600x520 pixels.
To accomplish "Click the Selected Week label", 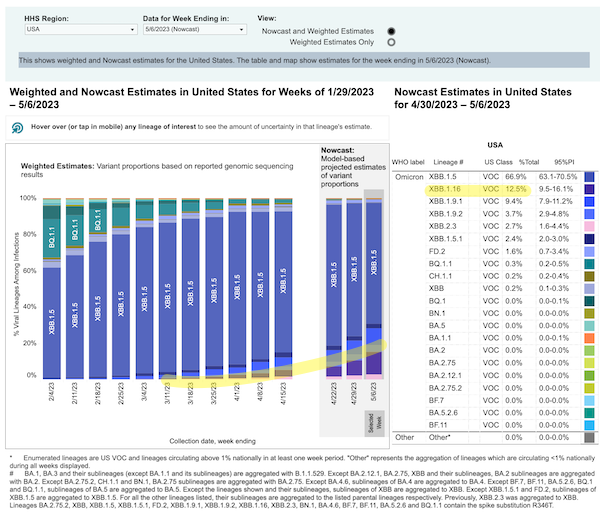I will 374,423.
